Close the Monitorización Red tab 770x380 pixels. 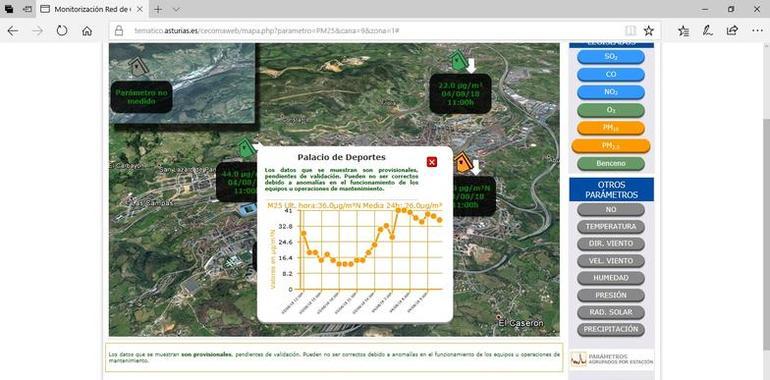(x=139, y=9)
